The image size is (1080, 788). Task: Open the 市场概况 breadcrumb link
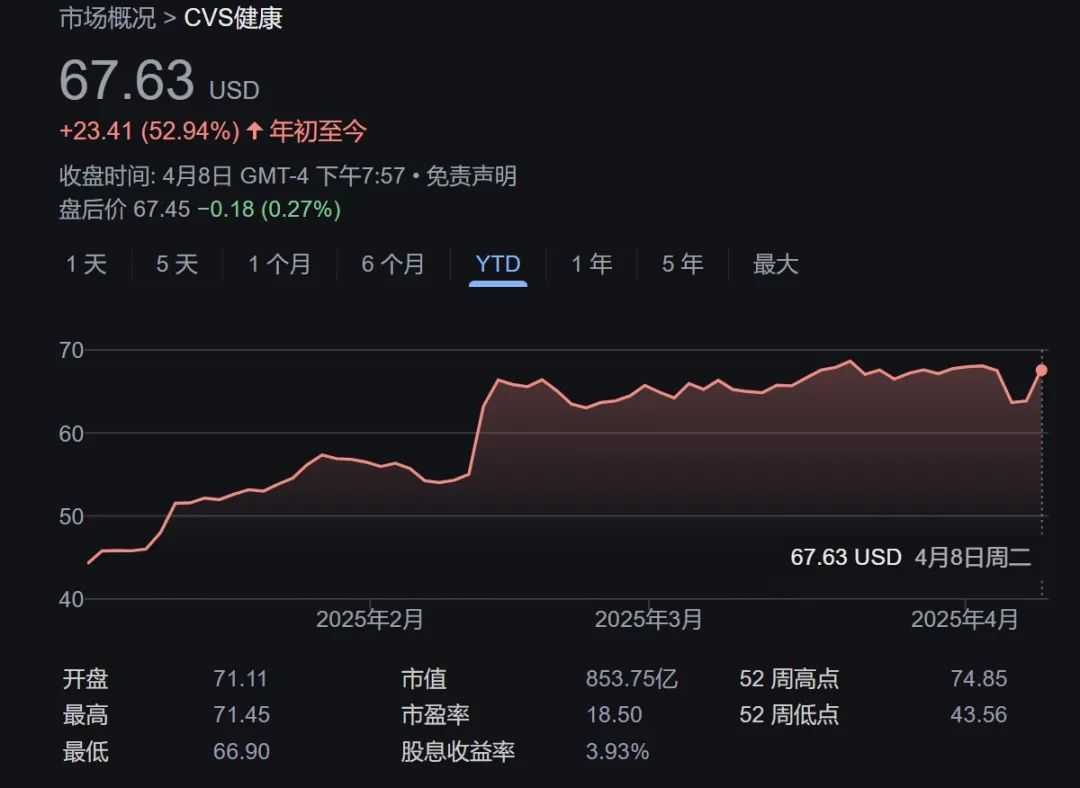tap(107, 18)
